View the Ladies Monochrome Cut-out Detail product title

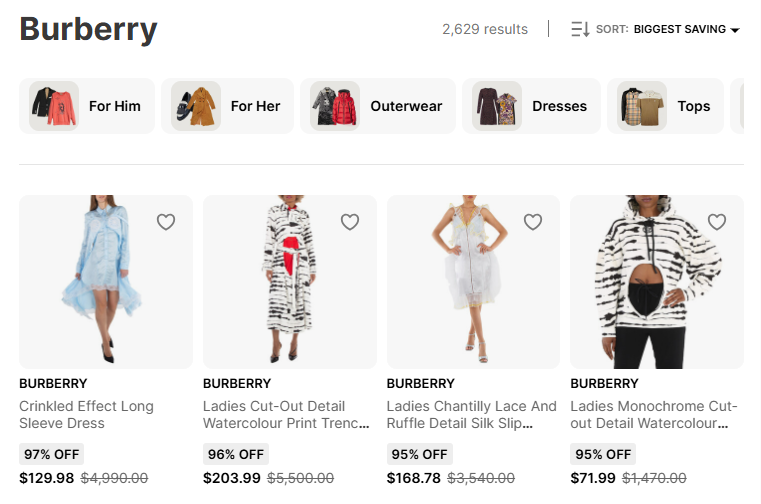(654, 415)
